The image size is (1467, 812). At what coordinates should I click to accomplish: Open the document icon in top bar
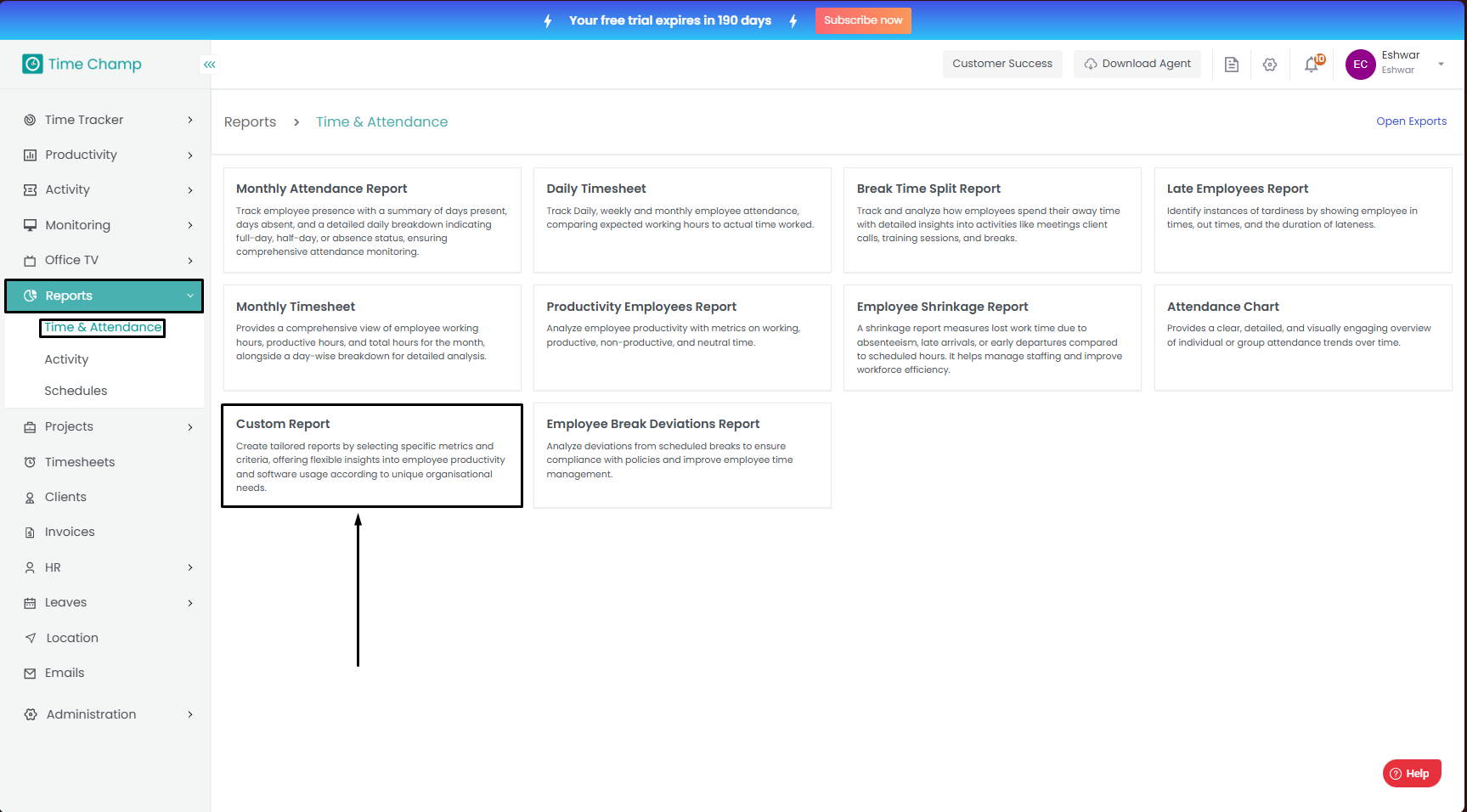tap(1231, 65)
